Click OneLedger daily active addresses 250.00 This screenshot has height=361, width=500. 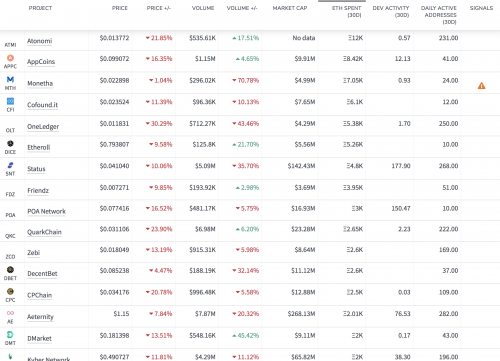[448, 124]
